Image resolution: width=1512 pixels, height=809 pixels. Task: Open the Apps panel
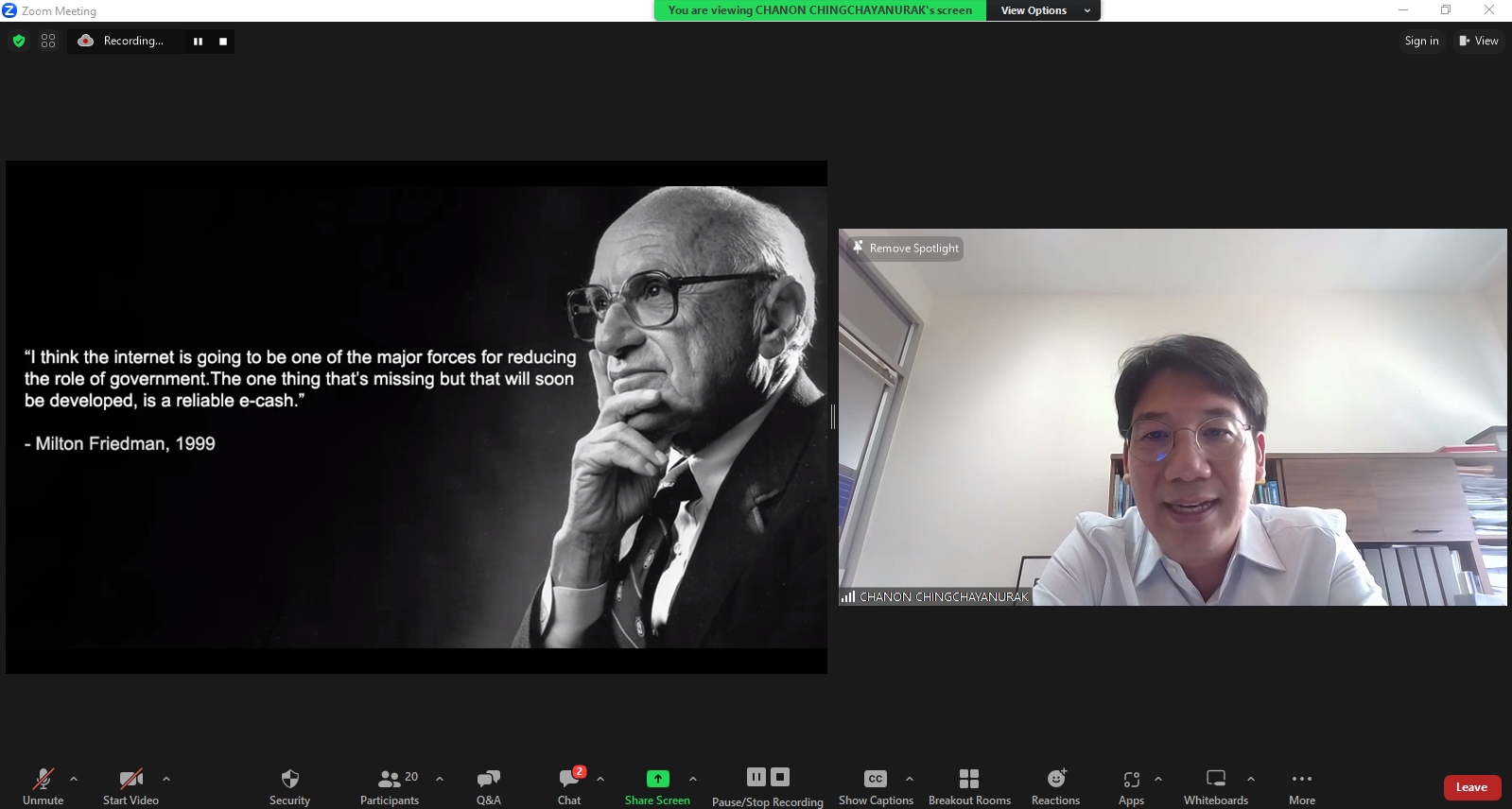[x=1132, y=786]
